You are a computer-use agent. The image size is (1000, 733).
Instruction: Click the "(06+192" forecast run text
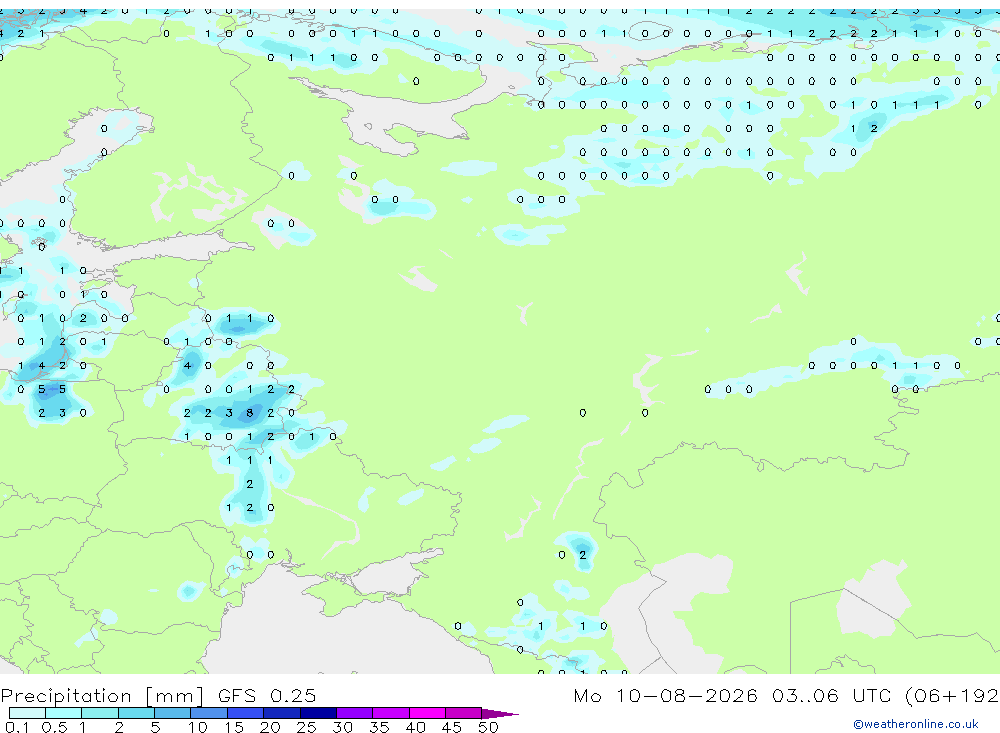point(952,695)
